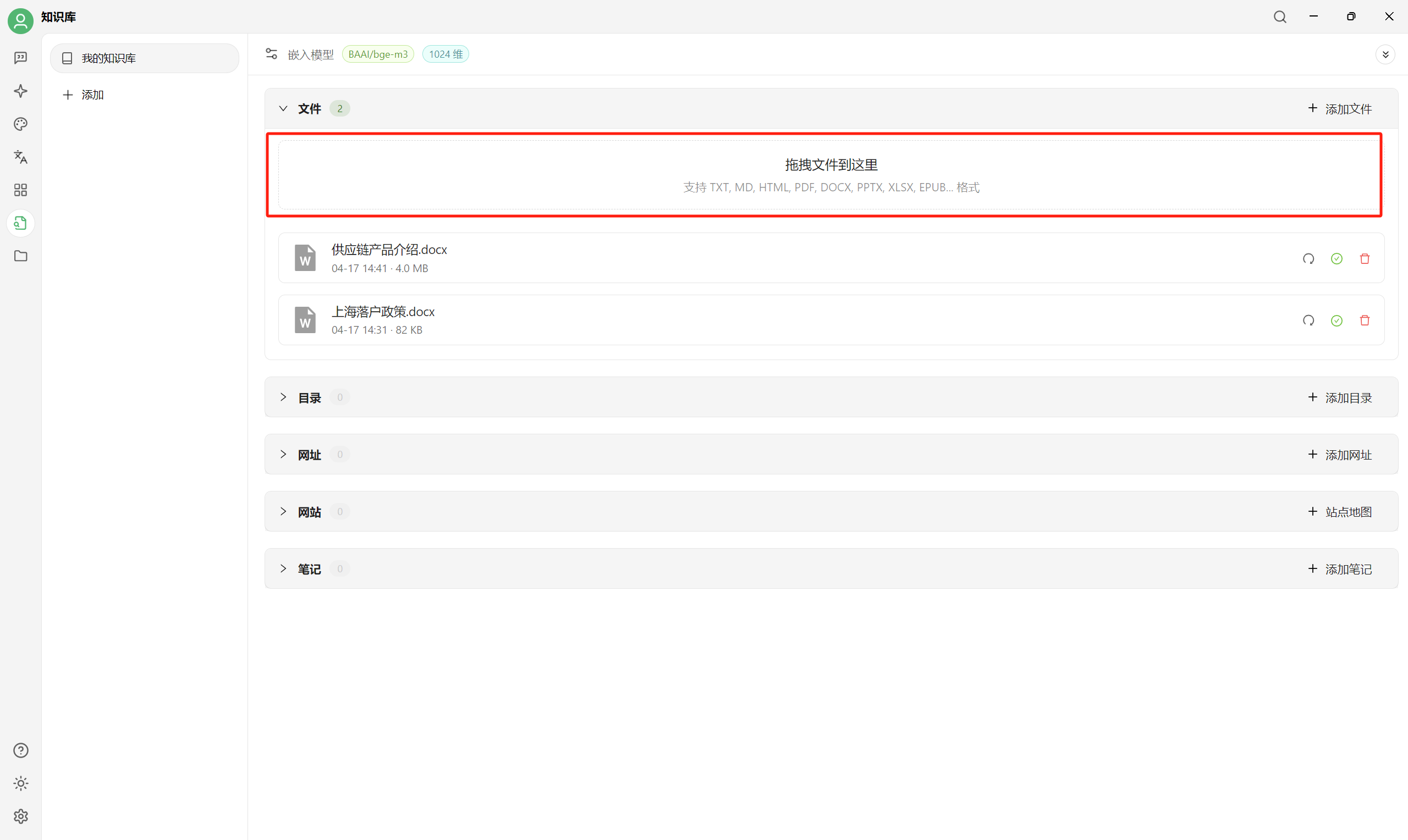Refresh the 上海落户政策.docx embedding
The image size is (1408, 840).
point(1308,320)
